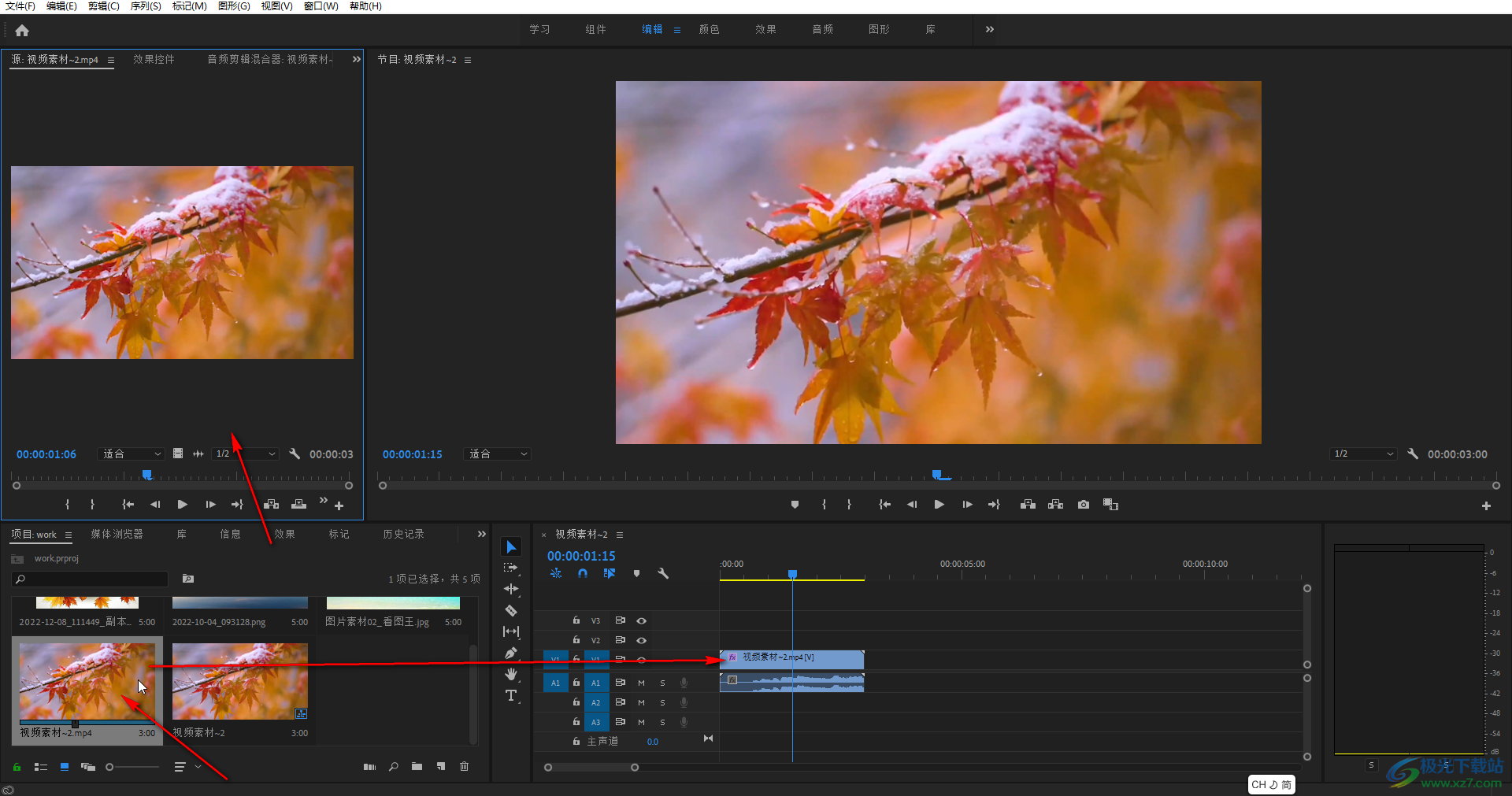Switch to the 媒体浏览器 tab

(x=117, y=535)
